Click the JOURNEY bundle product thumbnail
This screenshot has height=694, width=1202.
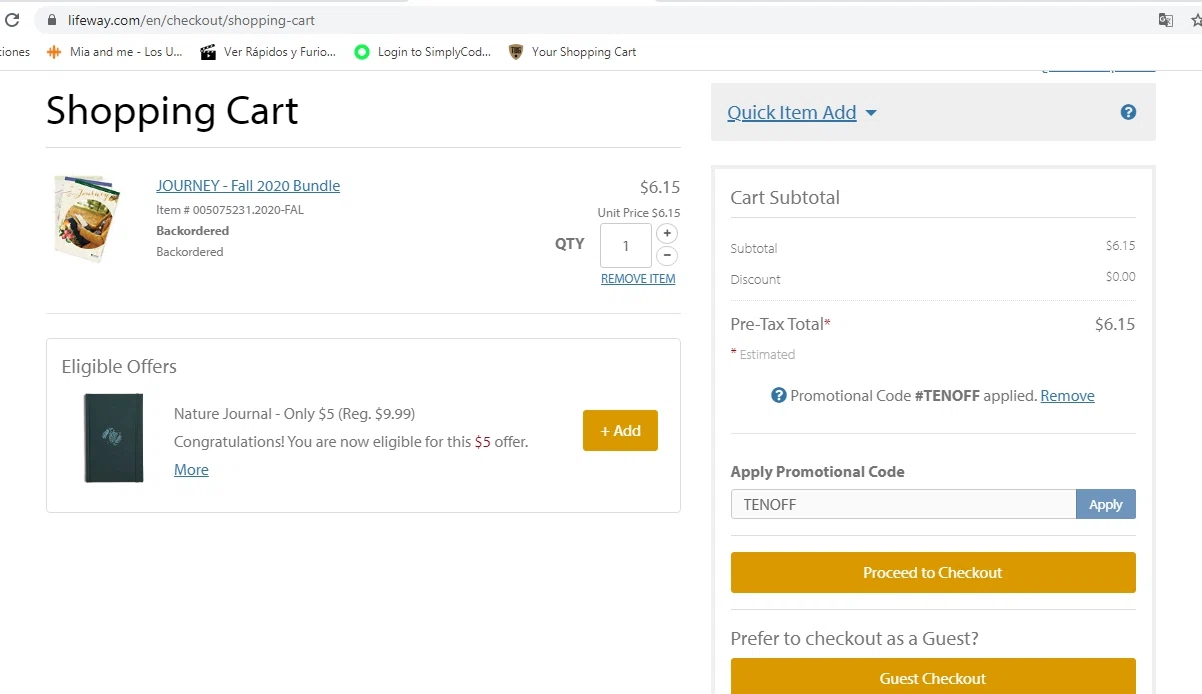87,219
